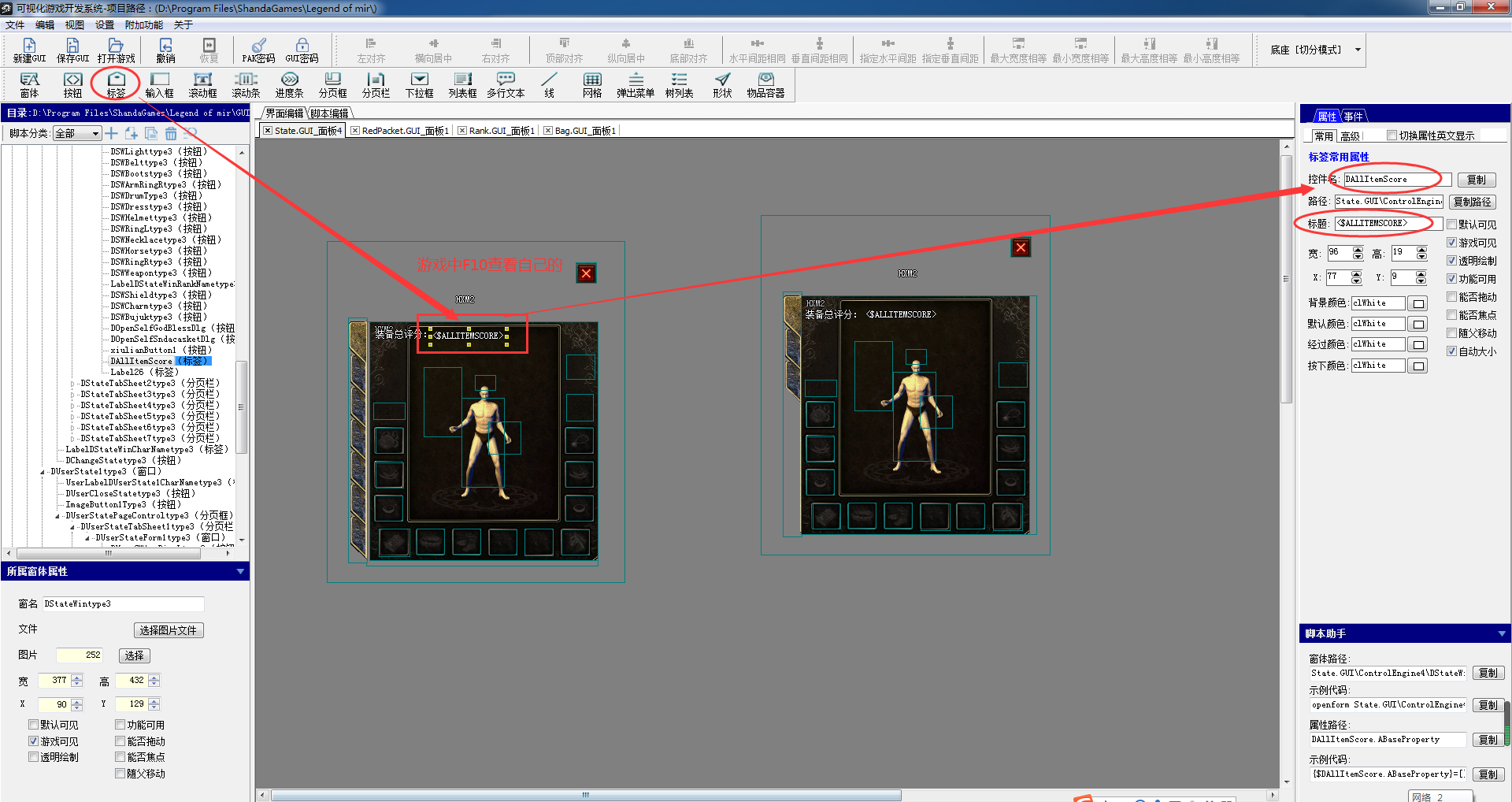1512x802 pixels.
Task: Open the 编辑 menu
Action: pyautogui.click(x=45, y=25)
